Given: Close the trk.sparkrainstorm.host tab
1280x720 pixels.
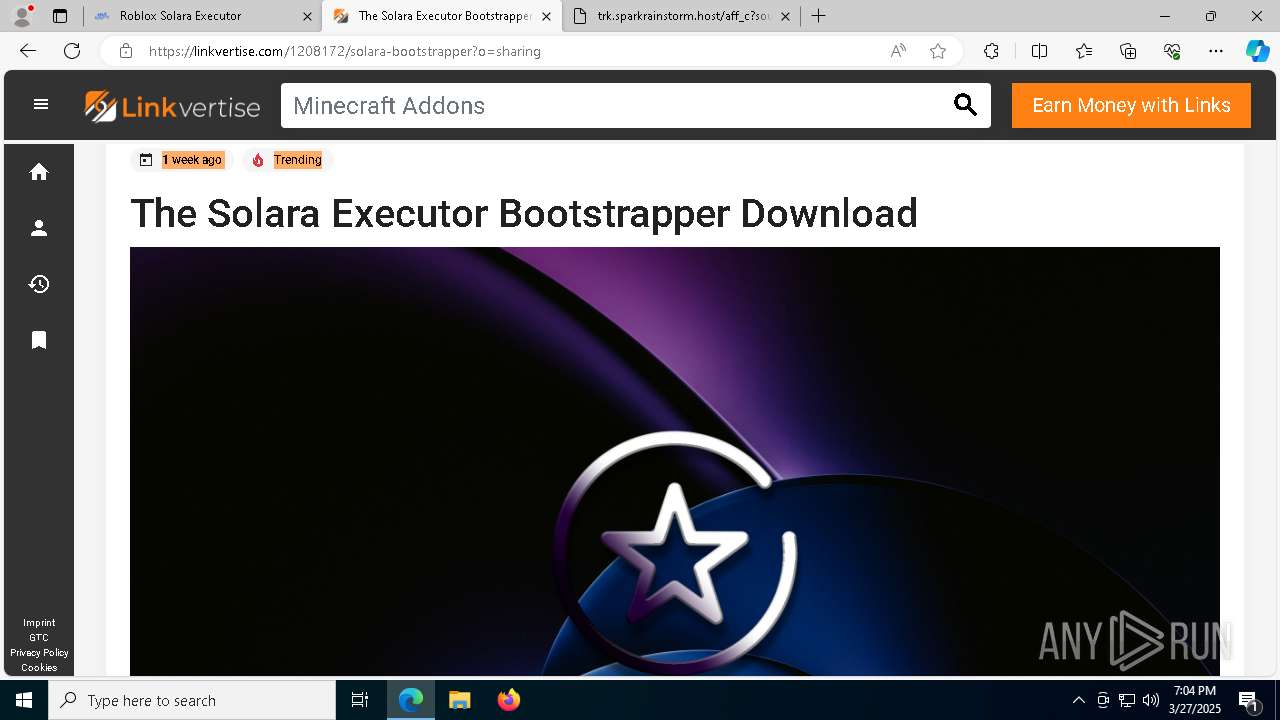Looking at the screenshot, I should pyautogui.click(x=785, y=16).
